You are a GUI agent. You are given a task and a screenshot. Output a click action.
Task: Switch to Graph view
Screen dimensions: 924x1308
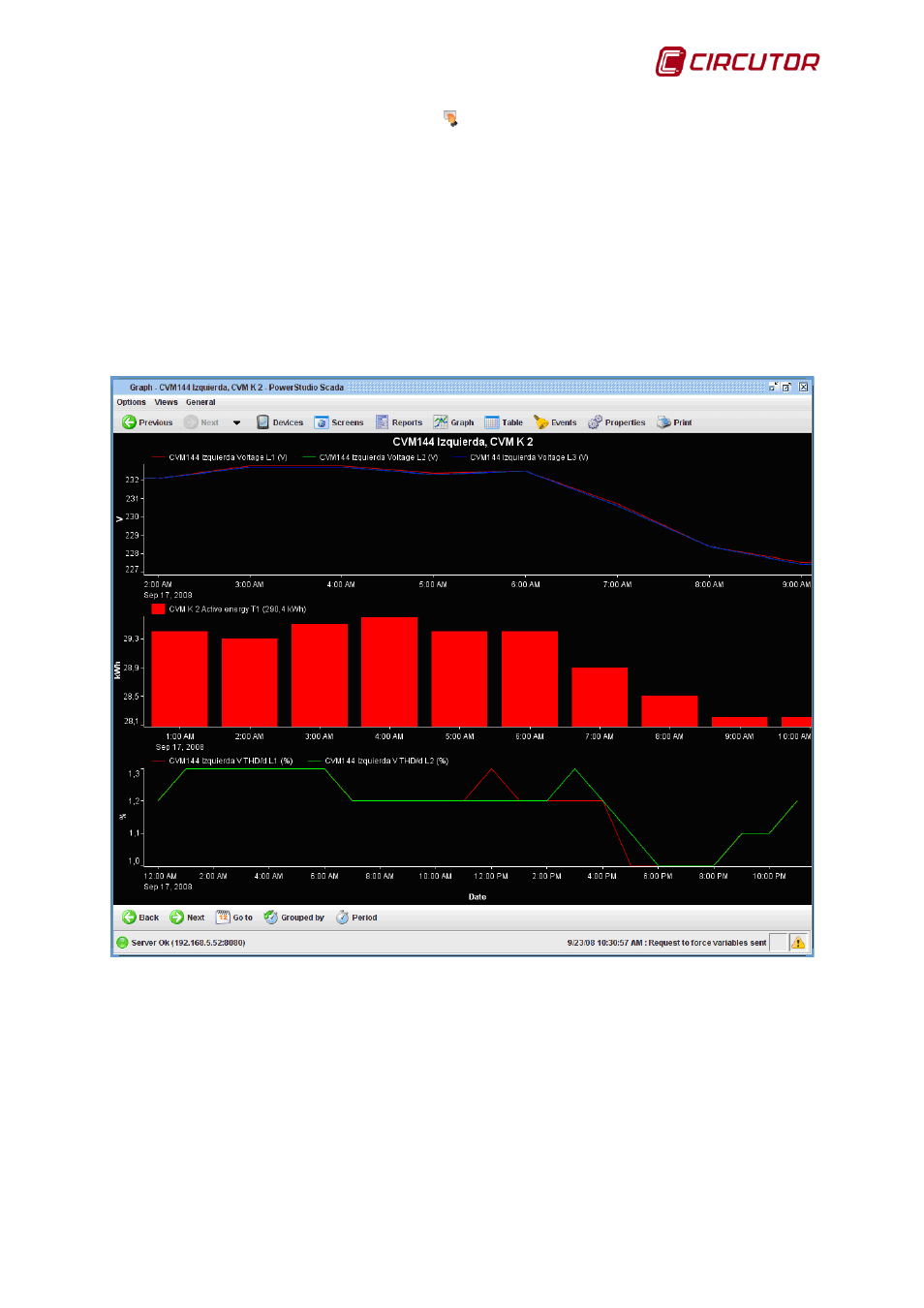(x=454, y=422)
